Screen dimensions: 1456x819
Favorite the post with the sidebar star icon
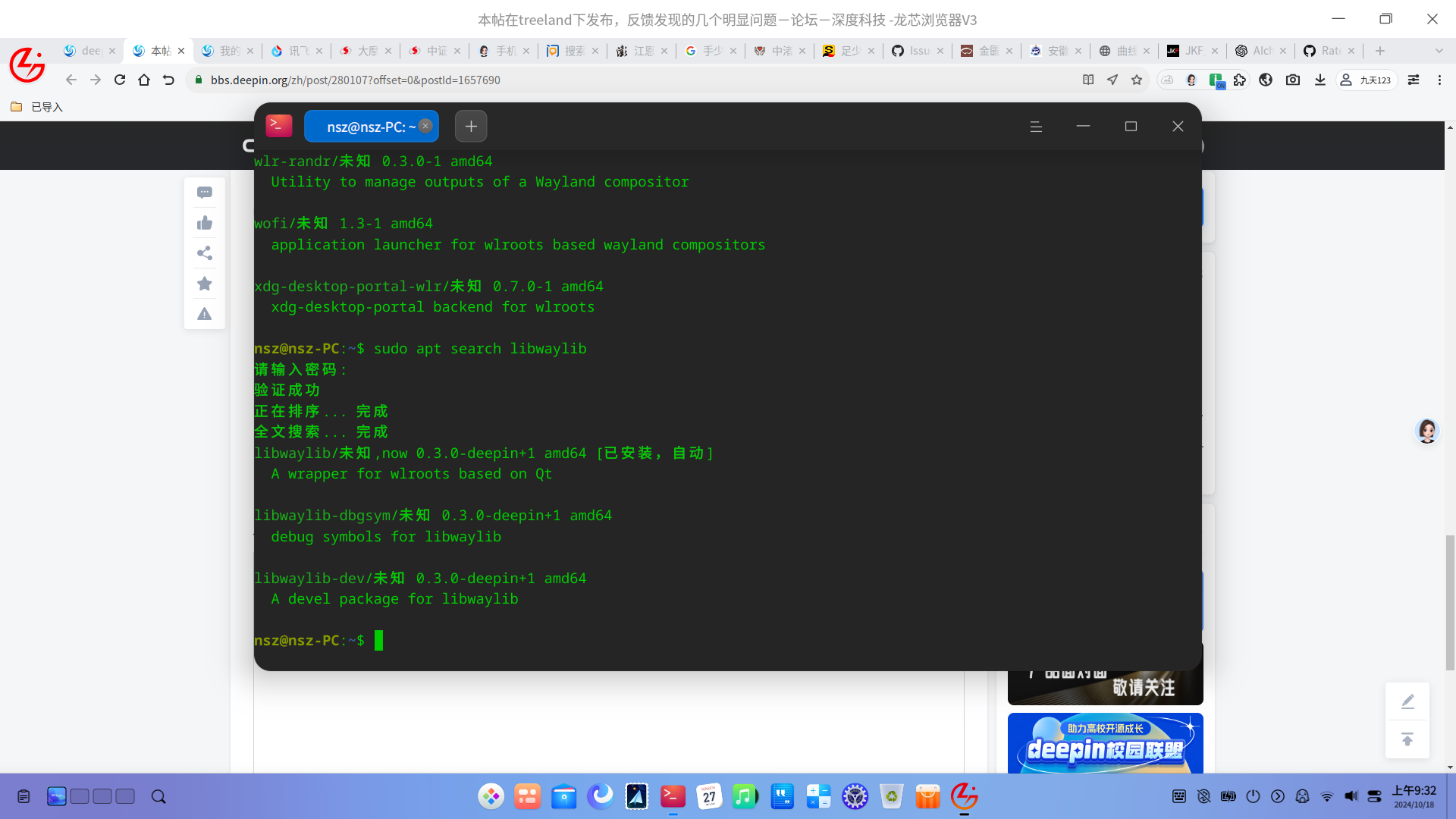coord(205,284)
